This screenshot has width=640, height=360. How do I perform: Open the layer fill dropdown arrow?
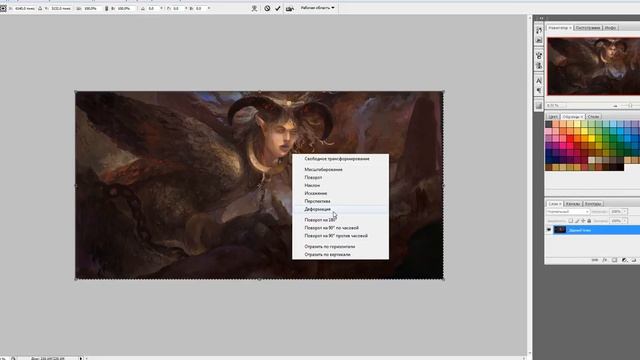[x=624, y=221]
